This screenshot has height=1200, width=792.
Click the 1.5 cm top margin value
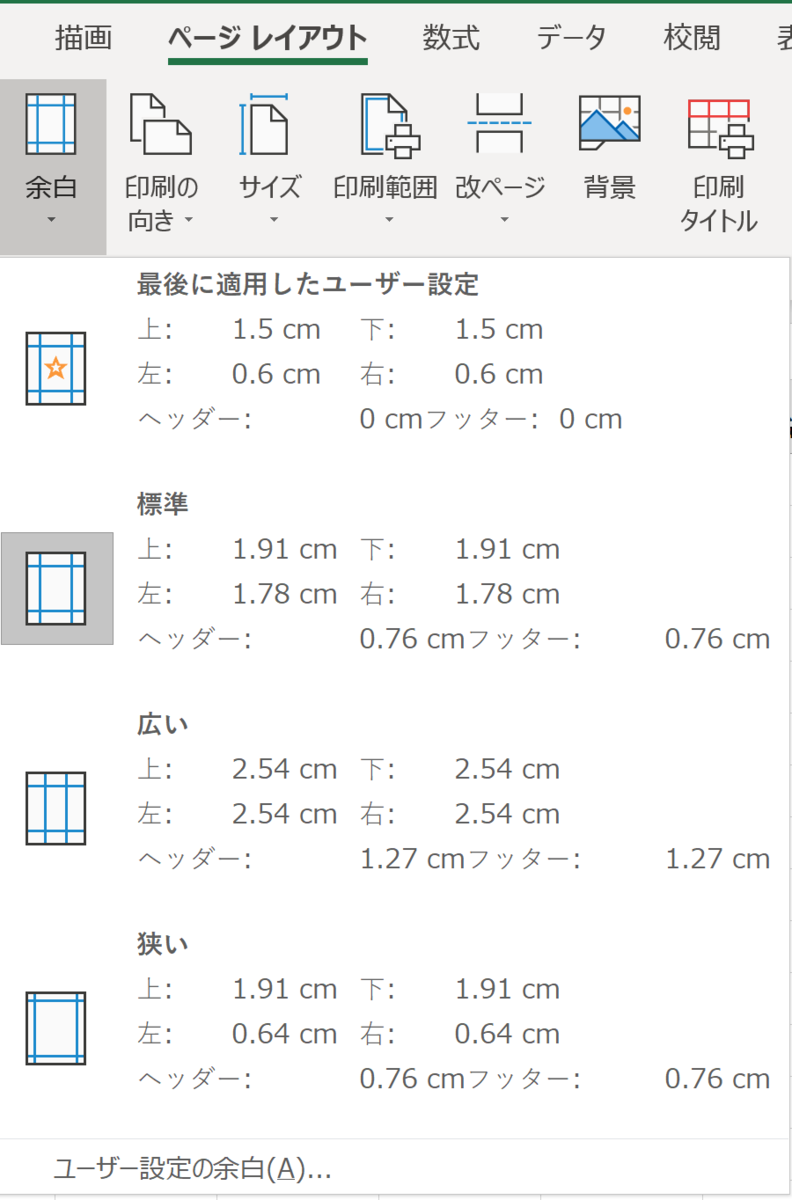coord(276,330)
